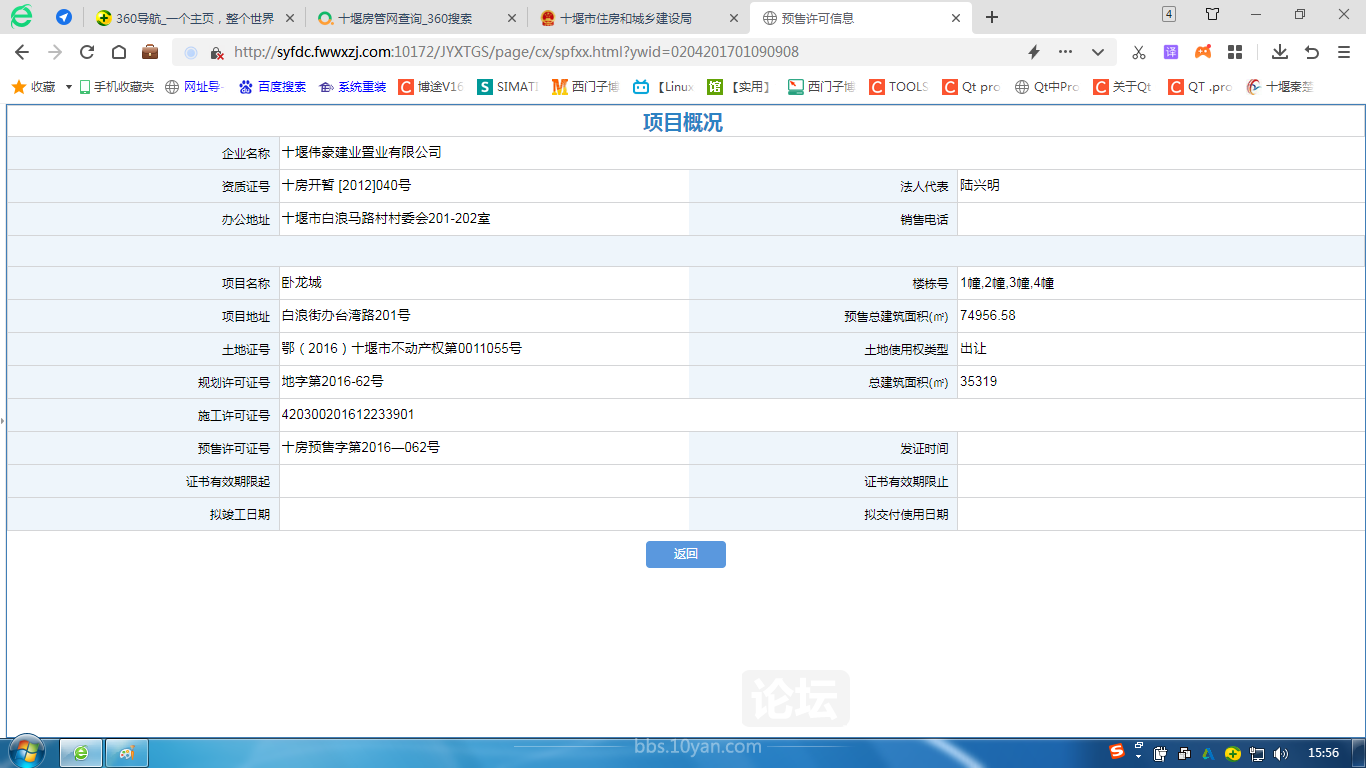Viewport: 1366px width, 768px height.
Task: Open the extensions grid icon
Action: click(1235, 52)
